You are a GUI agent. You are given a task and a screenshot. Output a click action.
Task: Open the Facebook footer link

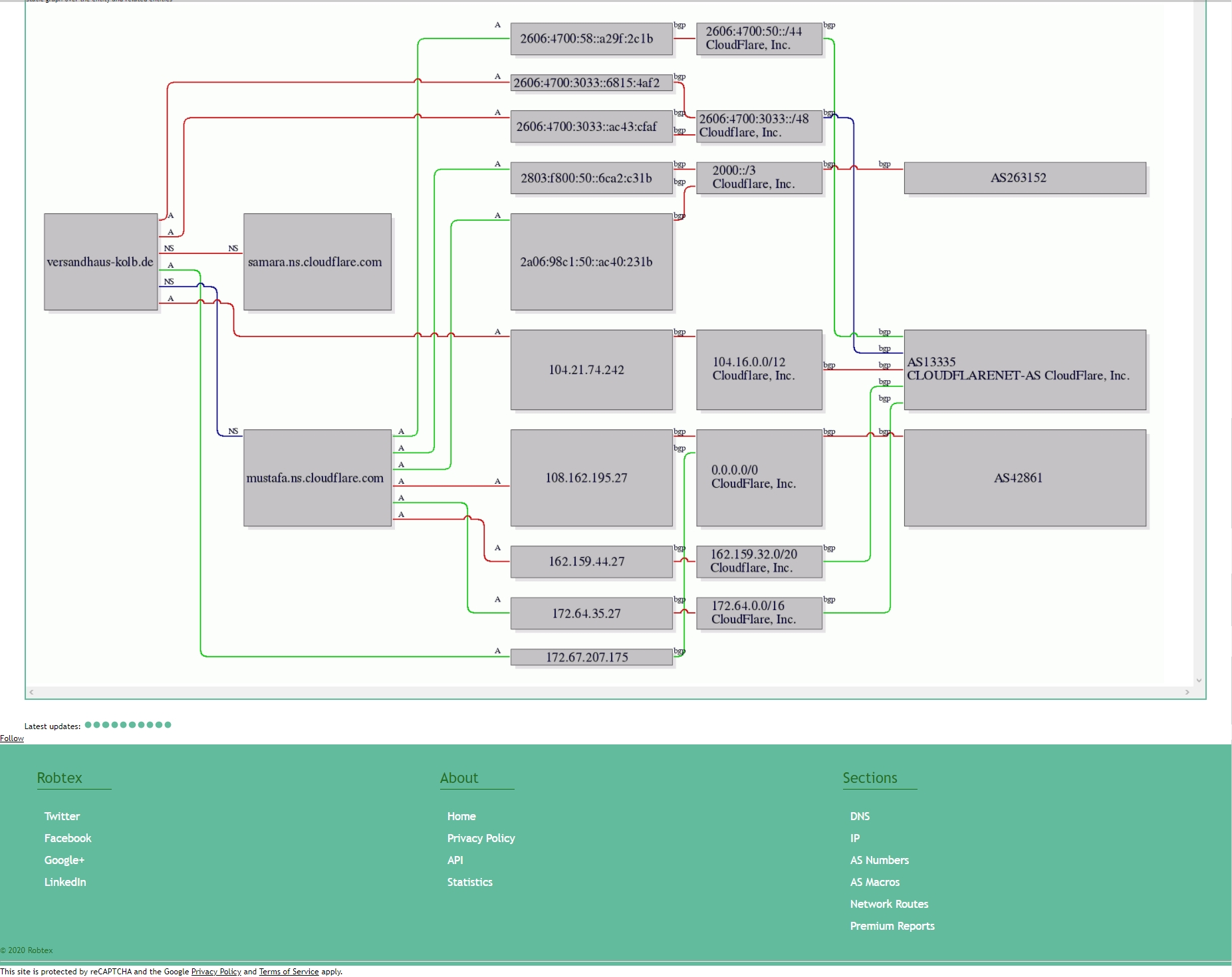[68, 838]
